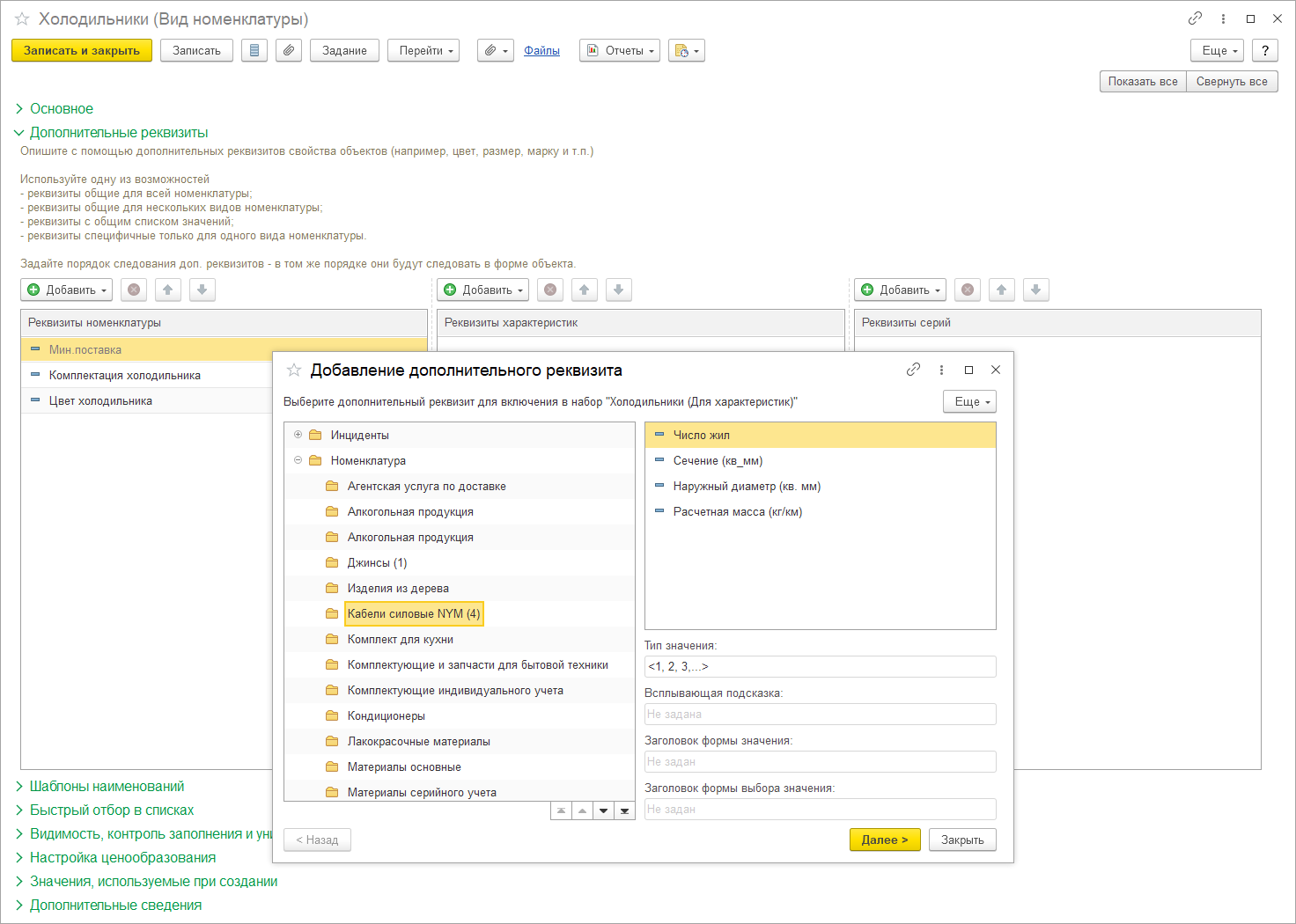1296x924 pixels.
Task: Click the Всплывающая подсказка input field
Action: pos(820,714)
